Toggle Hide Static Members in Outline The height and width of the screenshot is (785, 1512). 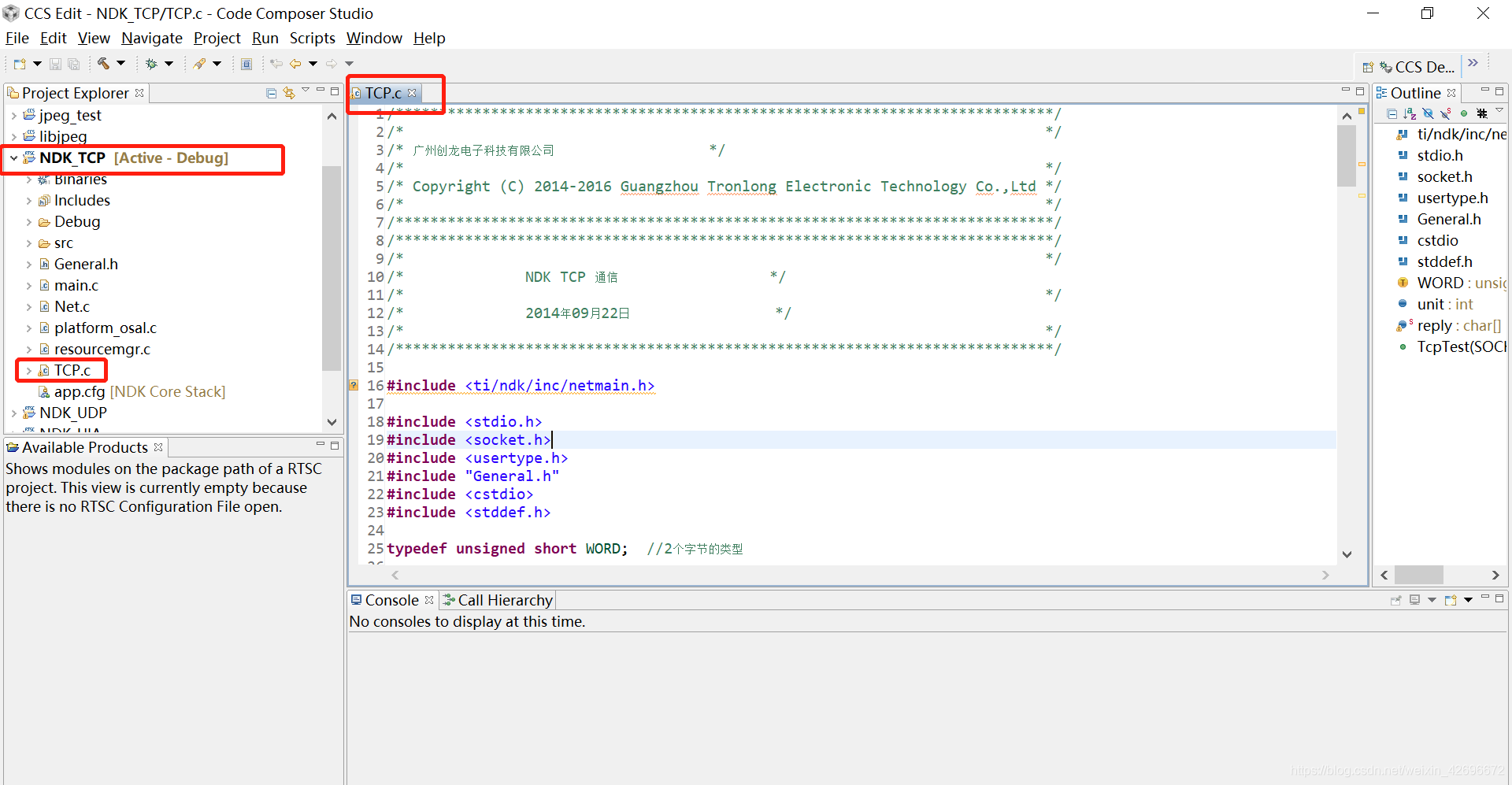[x=1446, y=114]
